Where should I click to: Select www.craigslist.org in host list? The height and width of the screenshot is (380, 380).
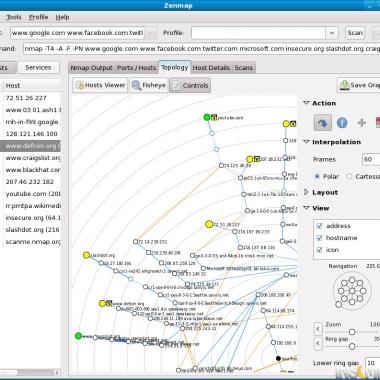[31, 158]
